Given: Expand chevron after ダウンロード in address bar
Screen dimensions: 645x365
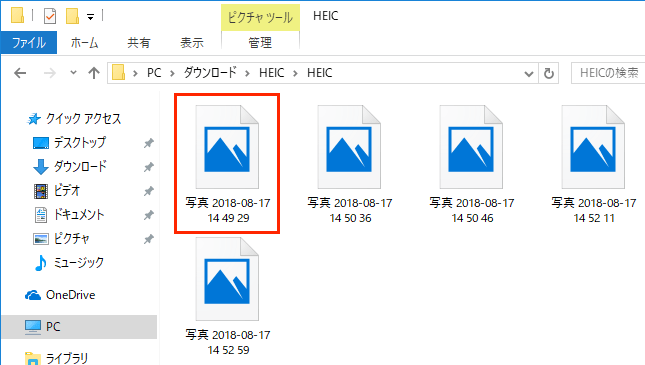Looking at the screenshot, I should (247, 73).
